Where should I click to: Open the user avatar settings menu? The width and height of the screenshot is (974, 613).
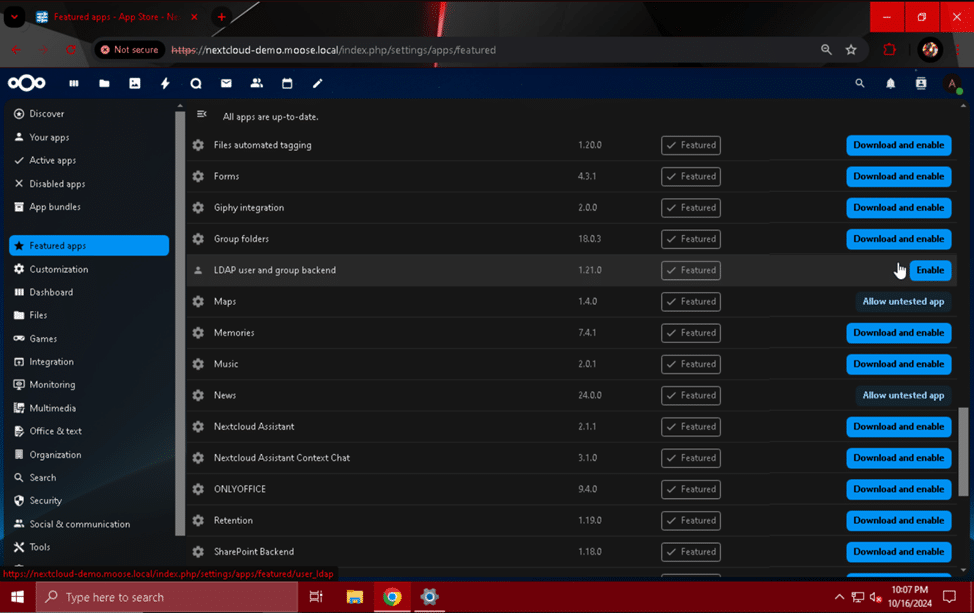(952, 84)
